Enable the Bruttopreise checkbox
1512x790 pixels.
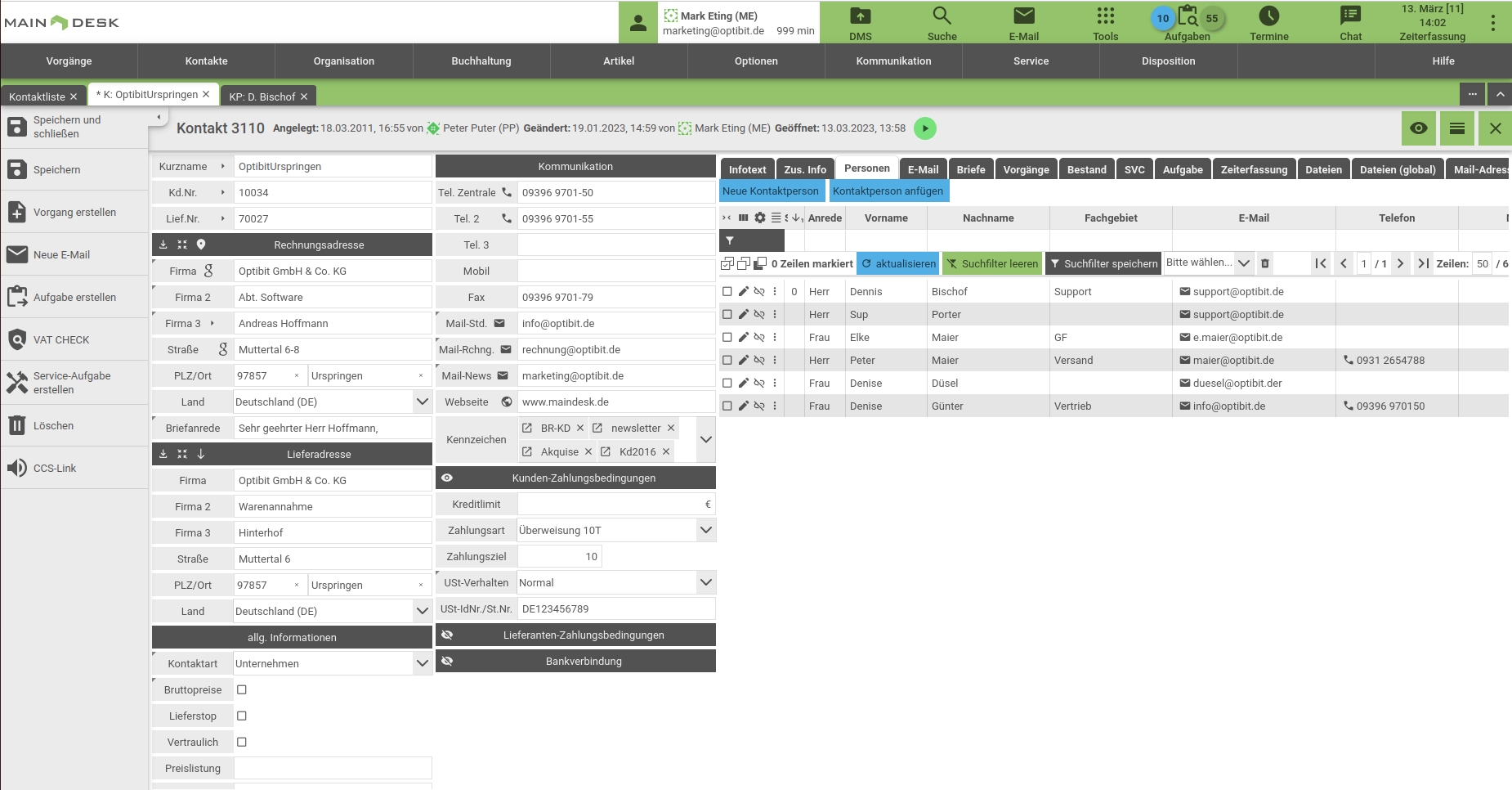click(x=242, y=690)
